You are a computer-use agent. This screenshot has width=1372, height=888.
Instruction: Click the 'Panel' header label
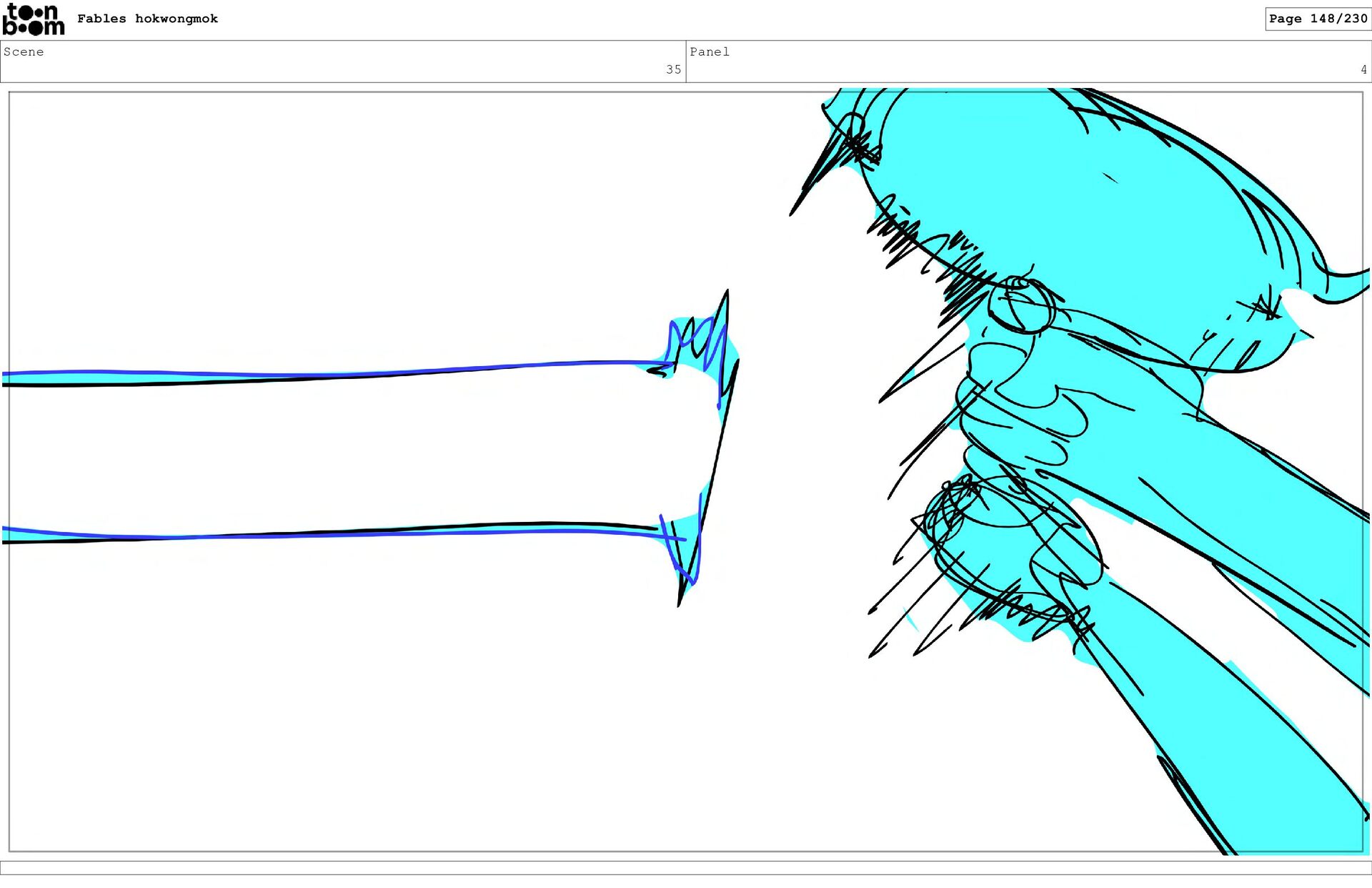click(x=709, y=51)
